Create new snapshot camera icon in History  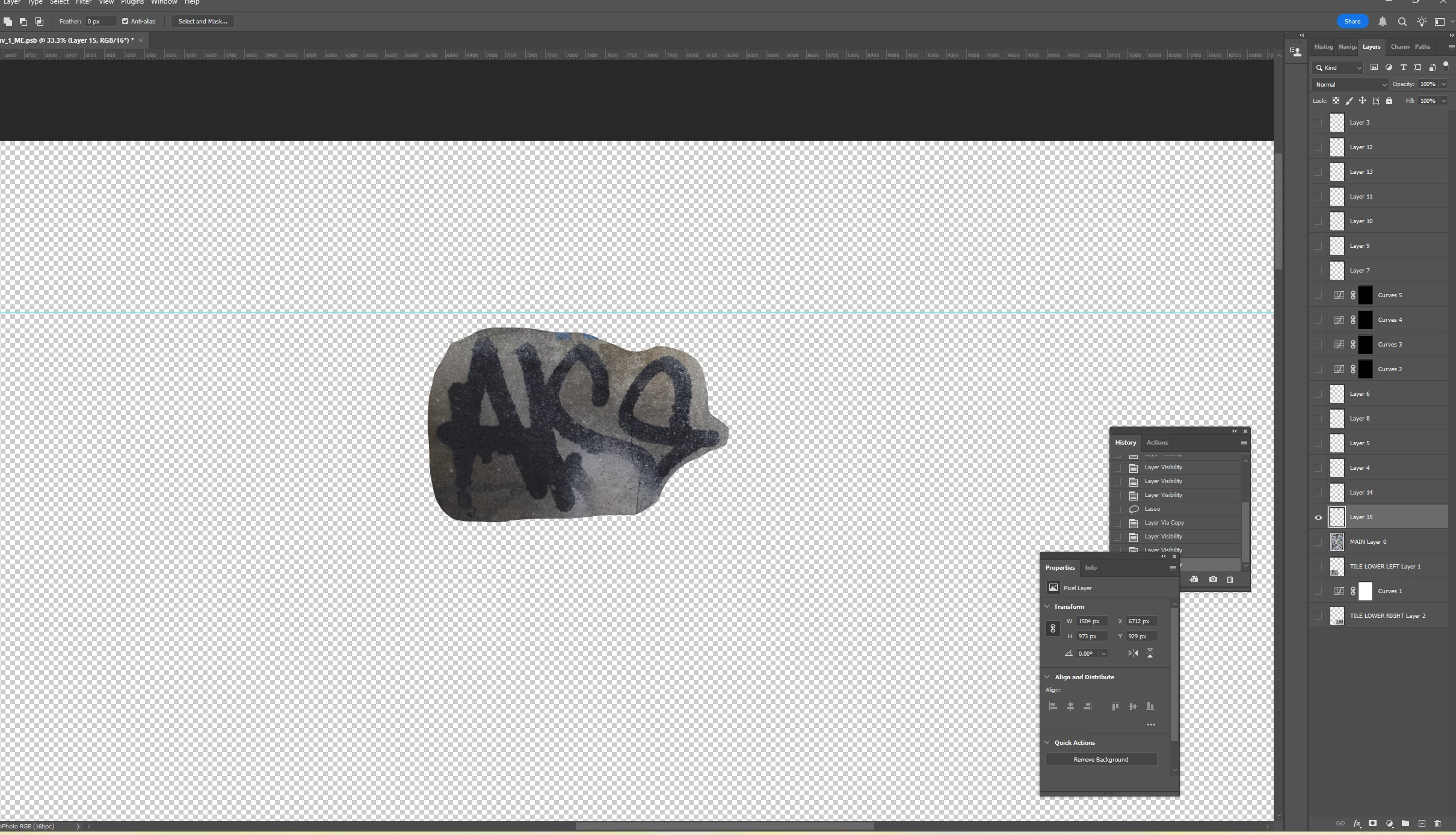(x=1213, y=579)
